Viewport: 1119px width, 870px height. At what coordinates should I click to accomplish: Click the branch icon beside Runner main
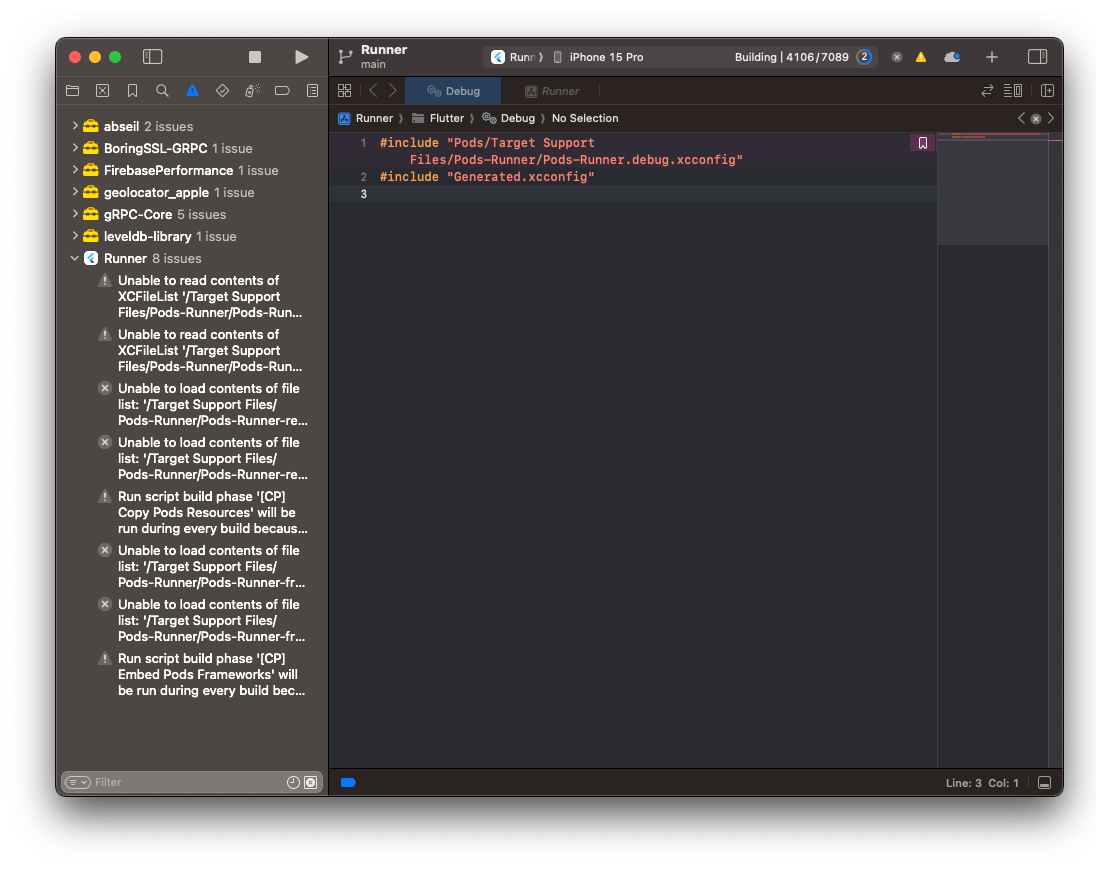click(345, 57)
